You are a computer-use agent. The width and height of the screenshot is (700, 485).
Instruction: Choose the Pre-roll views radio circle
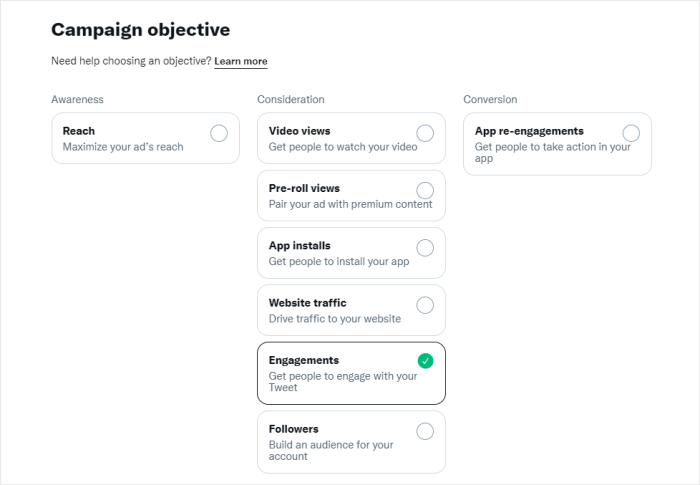click(x=425, y=190)
